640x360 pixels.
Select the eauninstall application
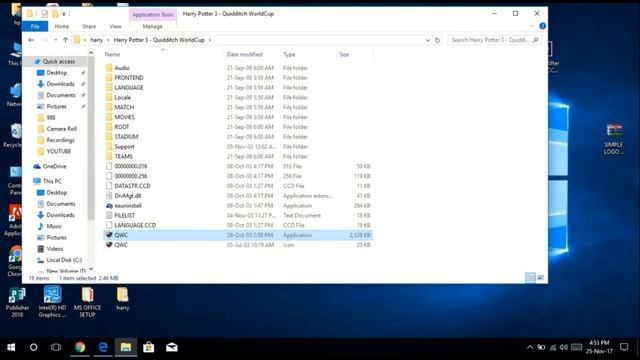coord(128,205)
